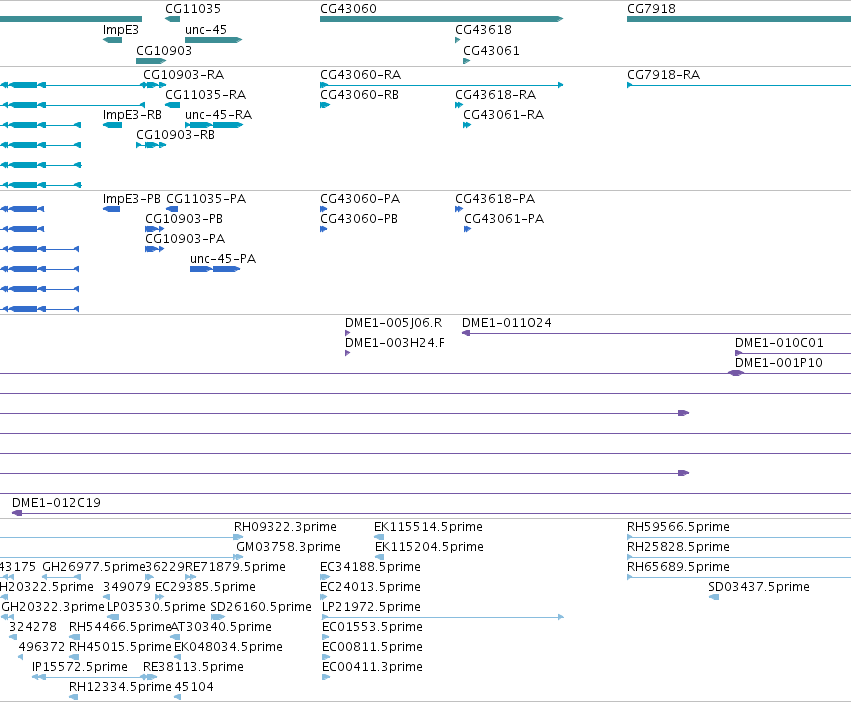This screenshot has height=702, width=851.
Task: Click EST RE71879.5prime
Action: coord(235,567)
